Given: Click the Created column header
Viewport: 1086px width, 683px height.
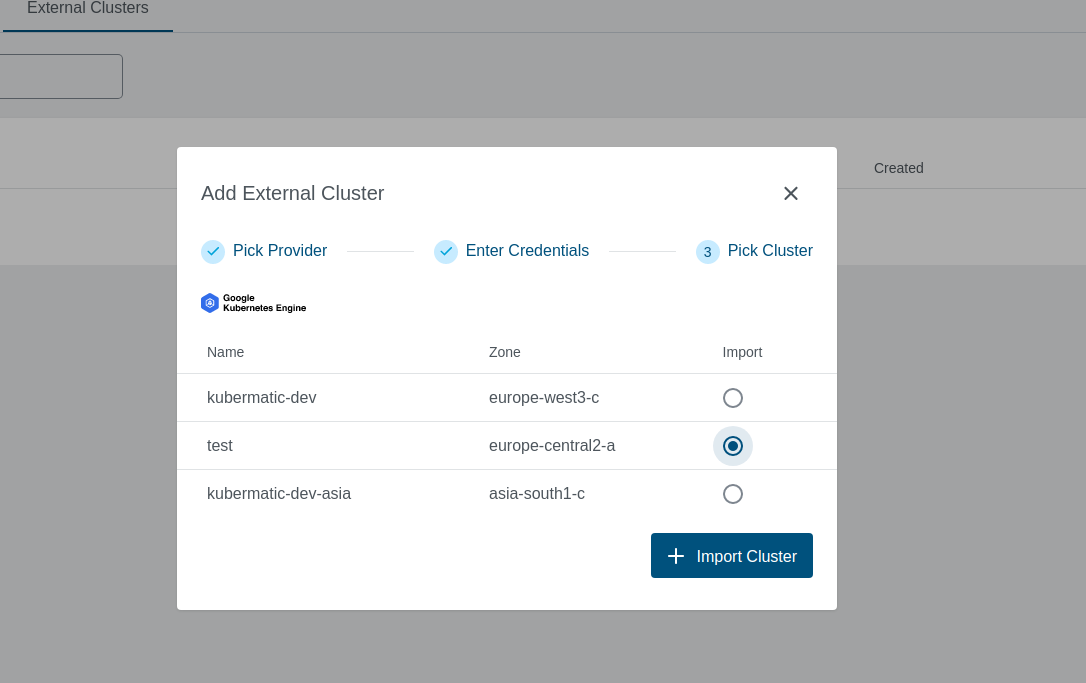Looking at the screenshot, I should 898,168.
